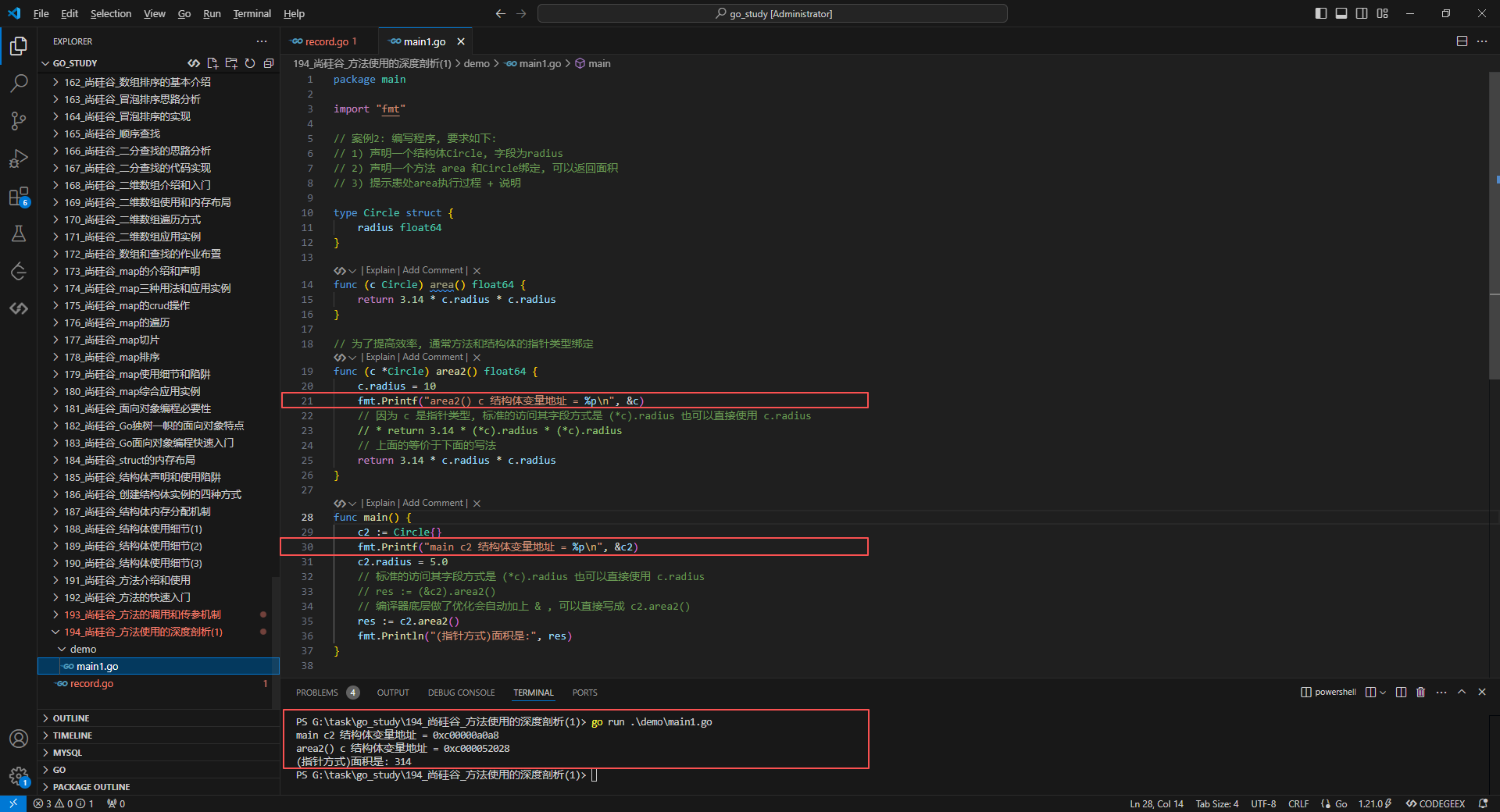
Task: Expand folder 192_尚硅谷_方法的快速入门
Action: click(159, 598)
